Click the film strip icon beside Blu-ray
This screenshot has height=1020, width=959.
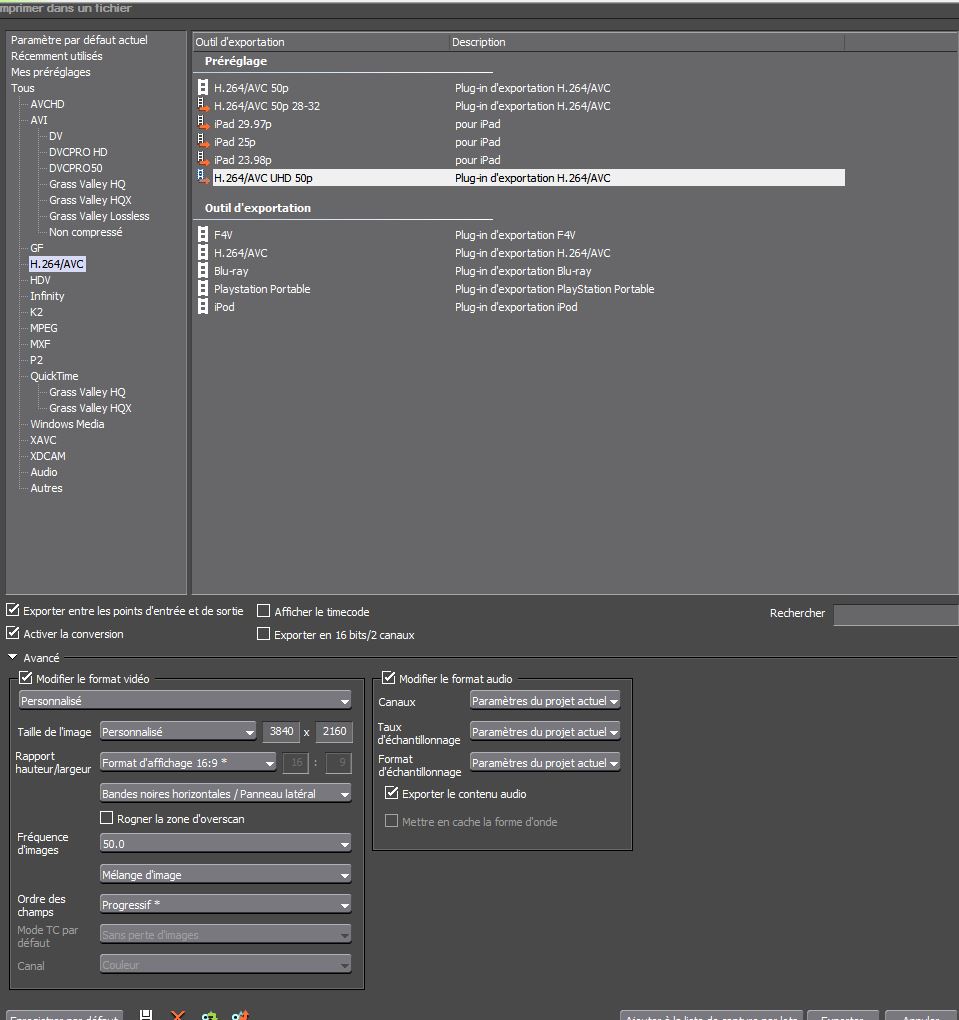coord(203,271)
